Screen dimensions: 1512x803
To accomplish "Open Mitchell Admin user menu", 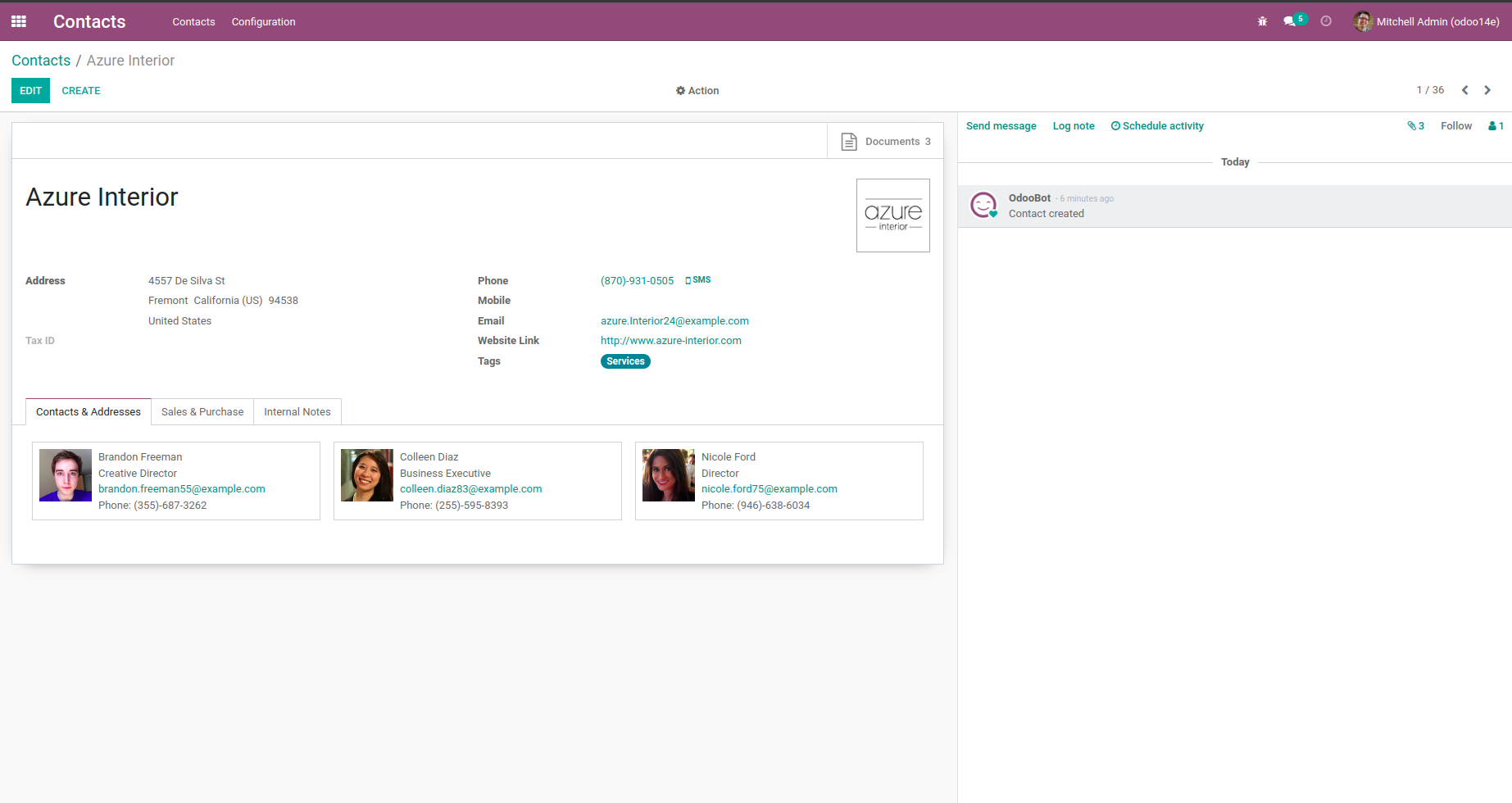I will coord(1427,21).
